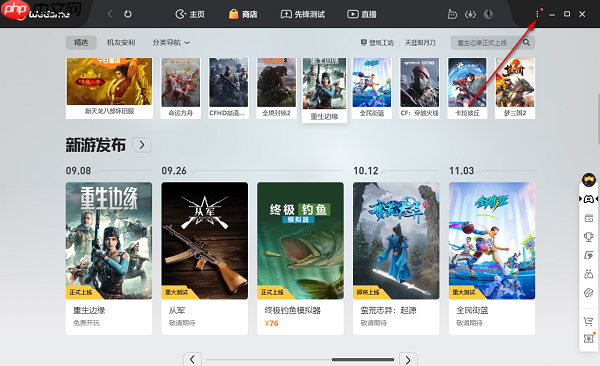Click the refresh icon next to back arrow
600x366 pixels.
(128, 14)
